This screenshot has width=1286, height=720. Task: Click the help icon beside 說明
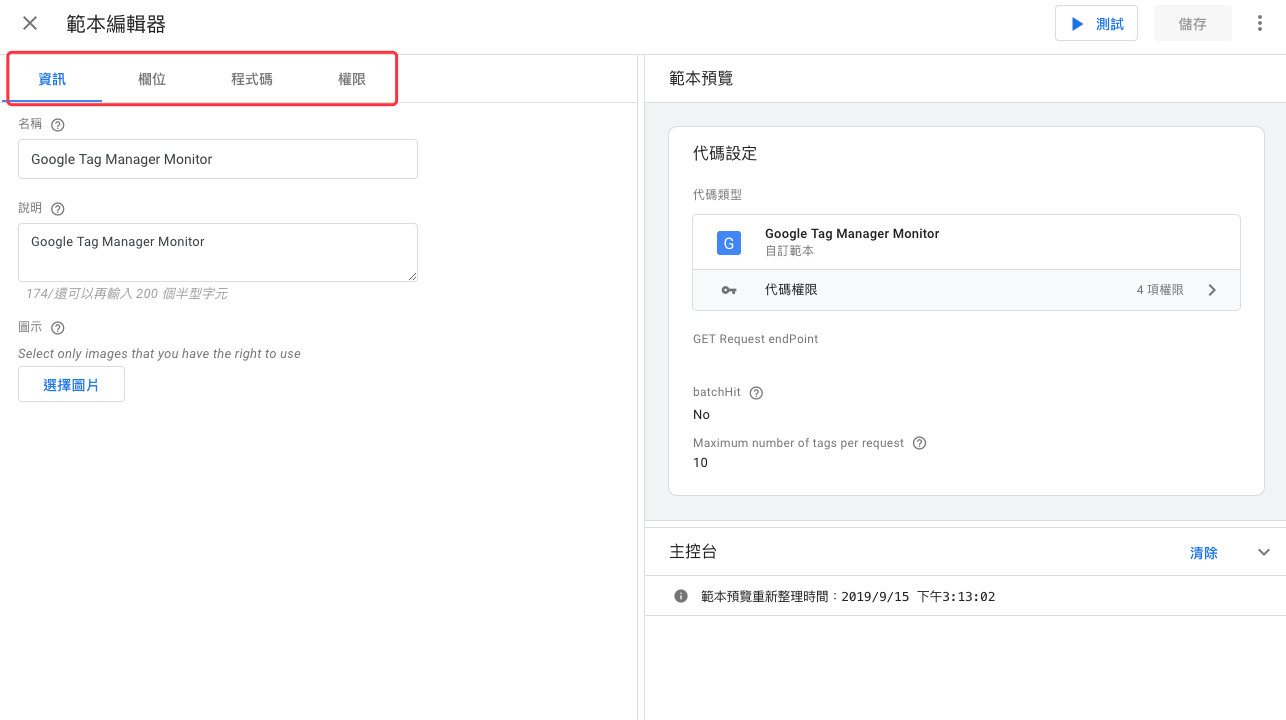click(57, 208)
